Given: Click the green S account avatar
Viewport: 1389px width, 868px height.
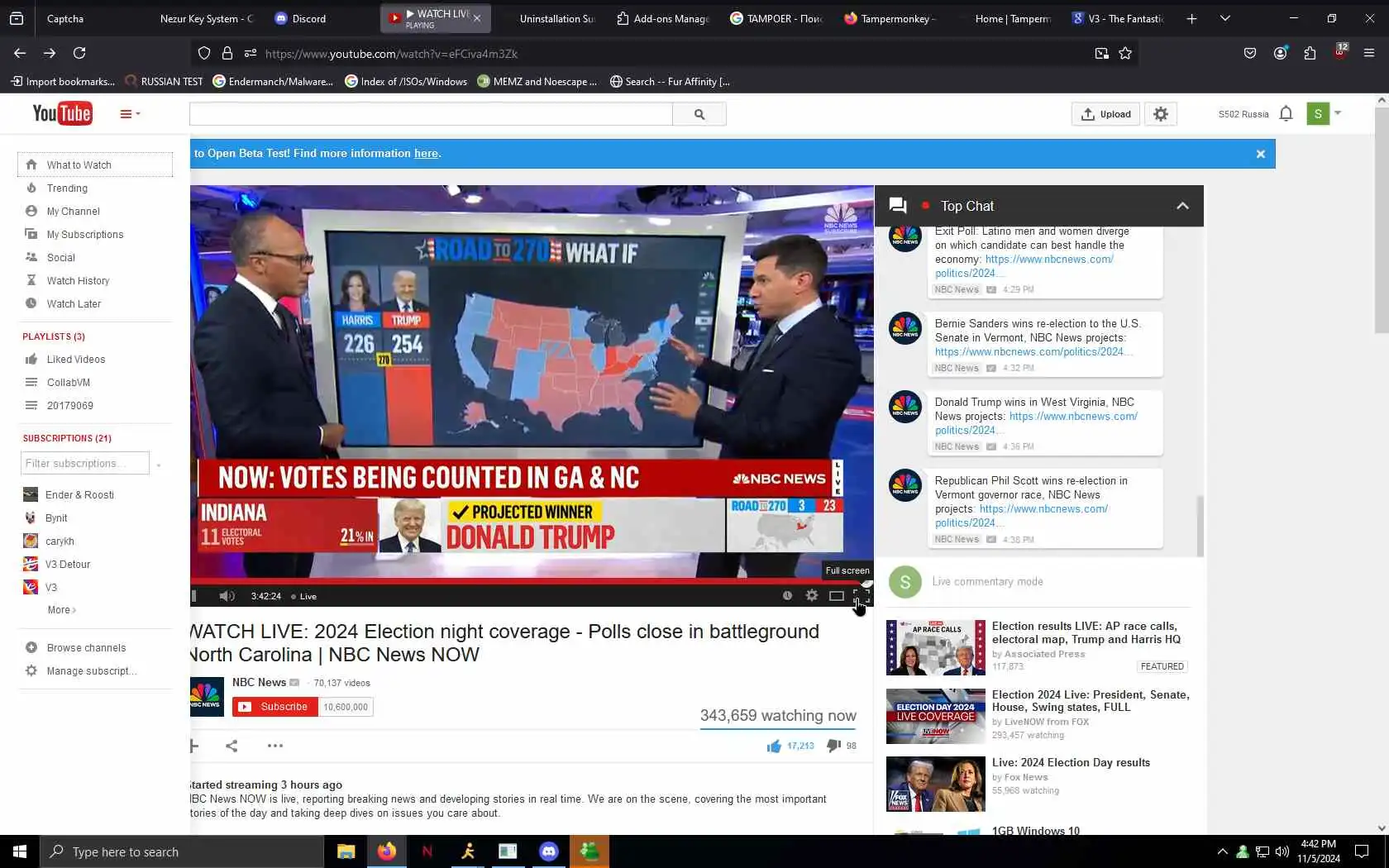Looking at the screenshot, I should click(x=1318, y=114).
